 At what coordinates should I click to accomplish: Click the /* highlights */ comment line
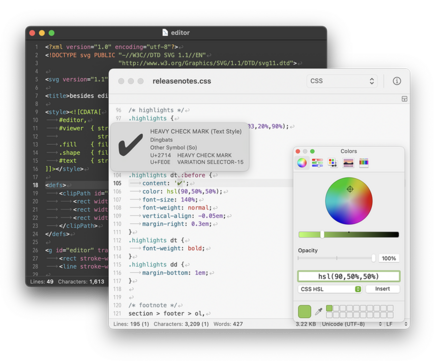tap(156, 110)
